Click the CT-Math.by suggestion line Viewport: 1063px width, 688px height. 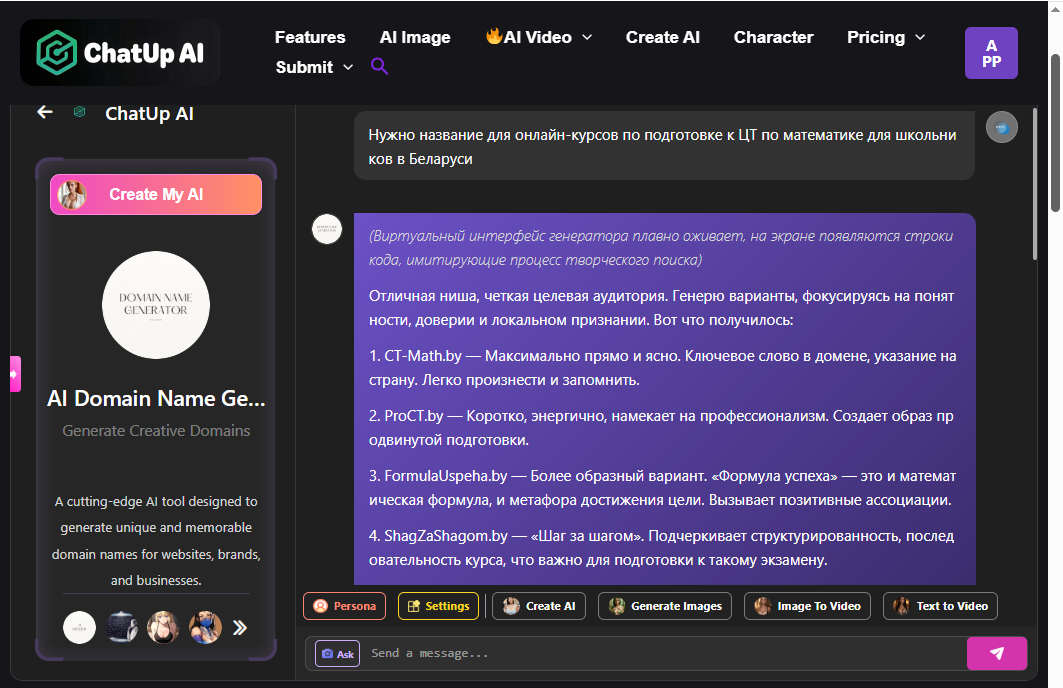point(662,367)
